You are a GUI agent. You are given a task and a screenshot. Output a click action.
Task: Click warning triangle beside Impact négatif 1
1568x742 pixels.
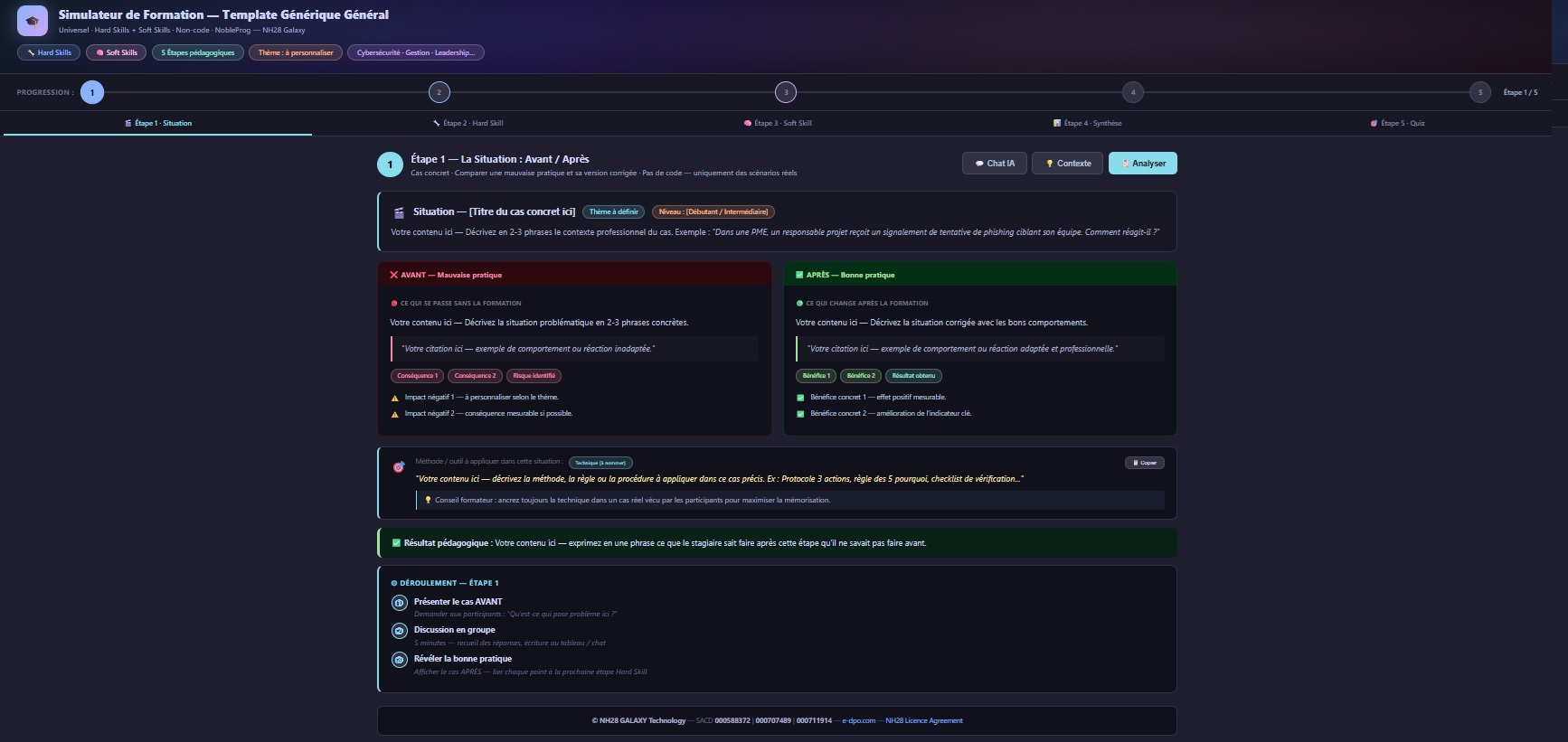(x=394, y=398)
